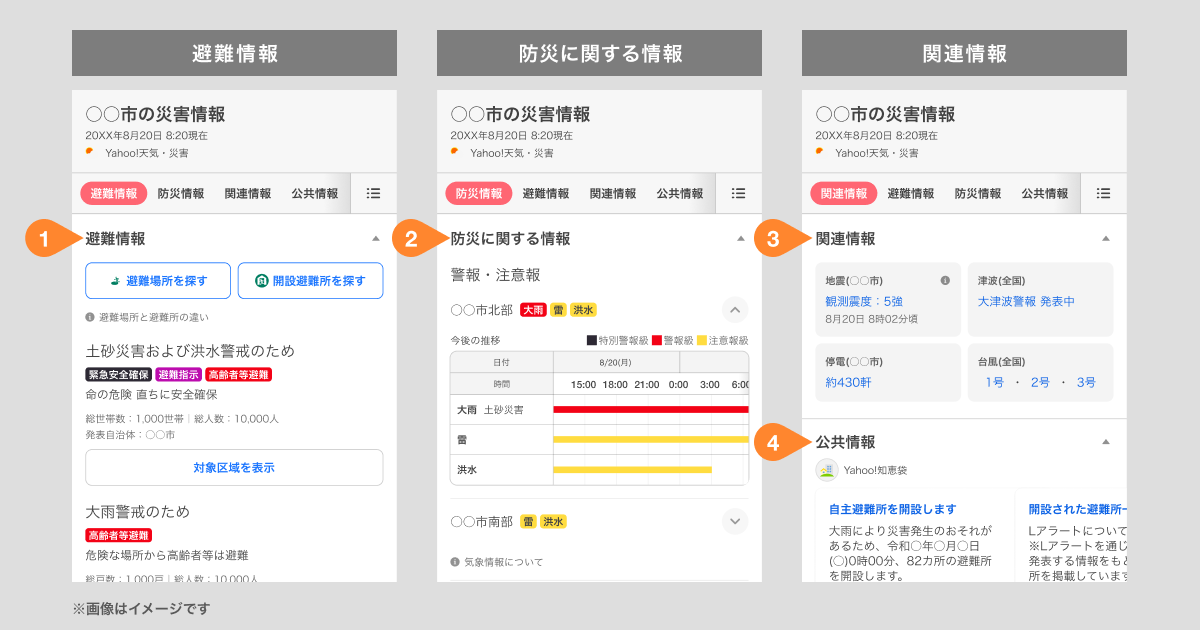1200x630 pixels.
Task: Collapse the ○○市北部 warning details chevron
Action: tap(734, 311)
